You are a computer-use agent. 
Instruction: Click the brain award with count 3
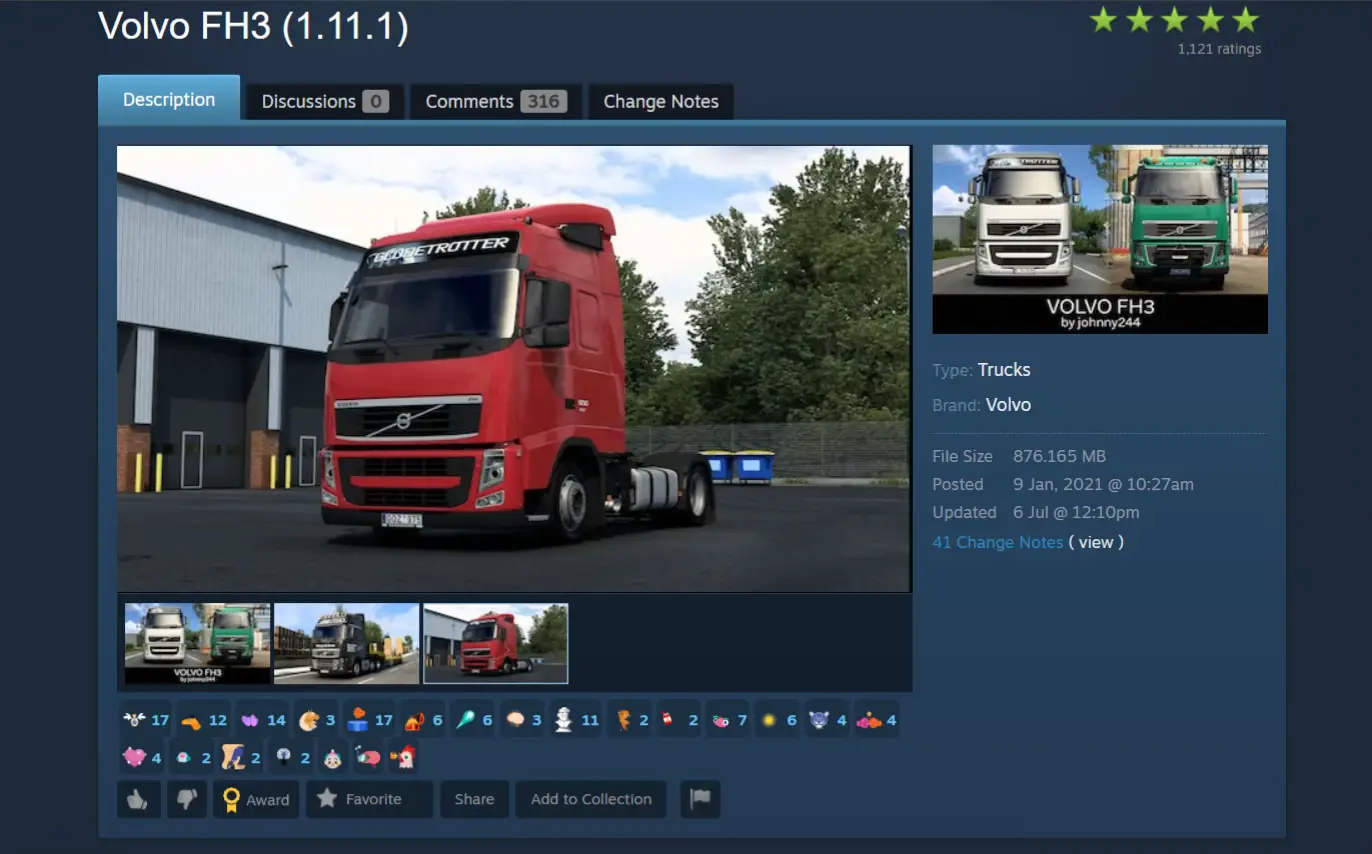(523, 719)
